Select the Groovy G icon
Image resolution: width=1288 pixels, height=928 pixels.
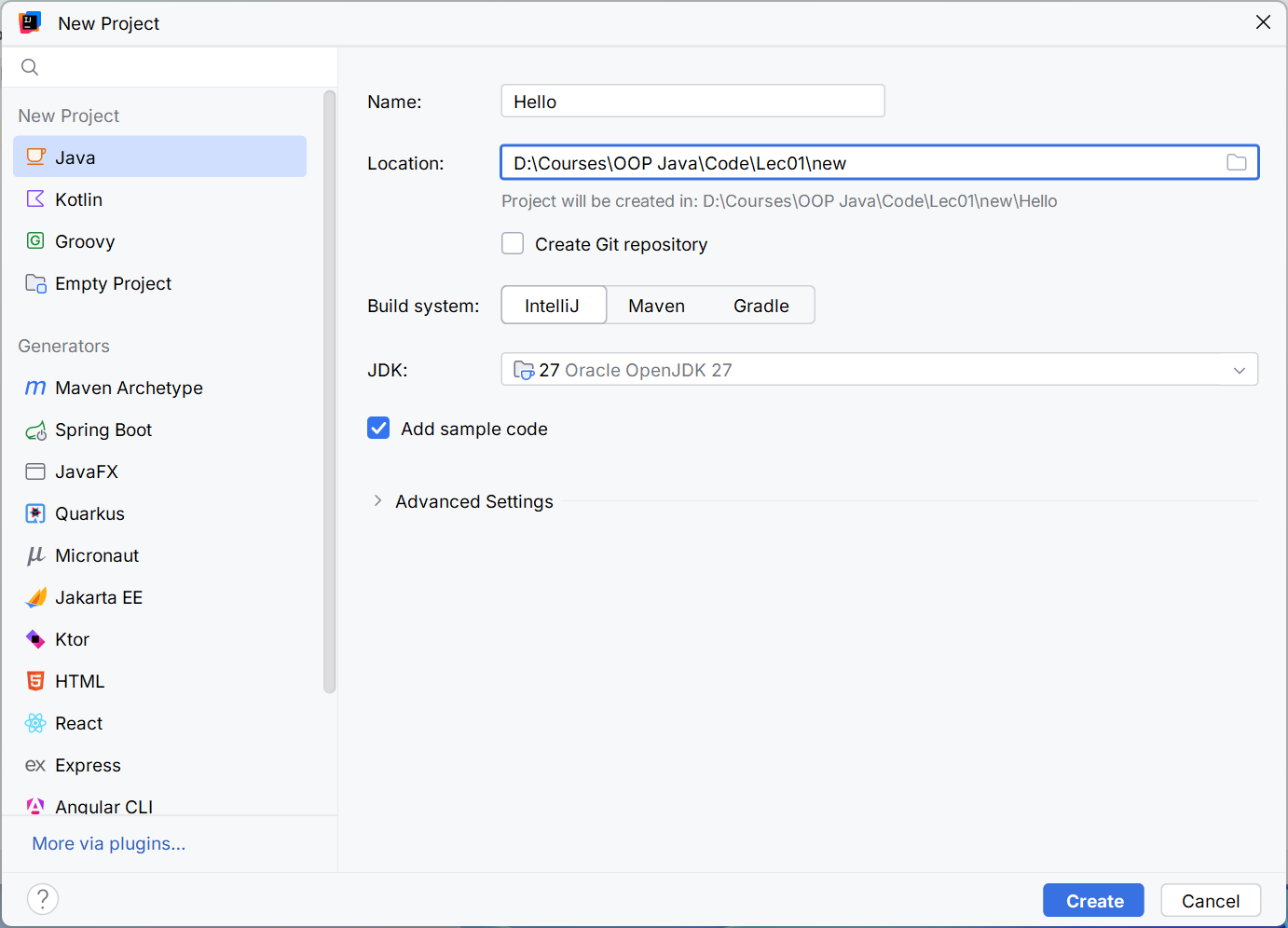pyautogui.click(x=35, y=240)
